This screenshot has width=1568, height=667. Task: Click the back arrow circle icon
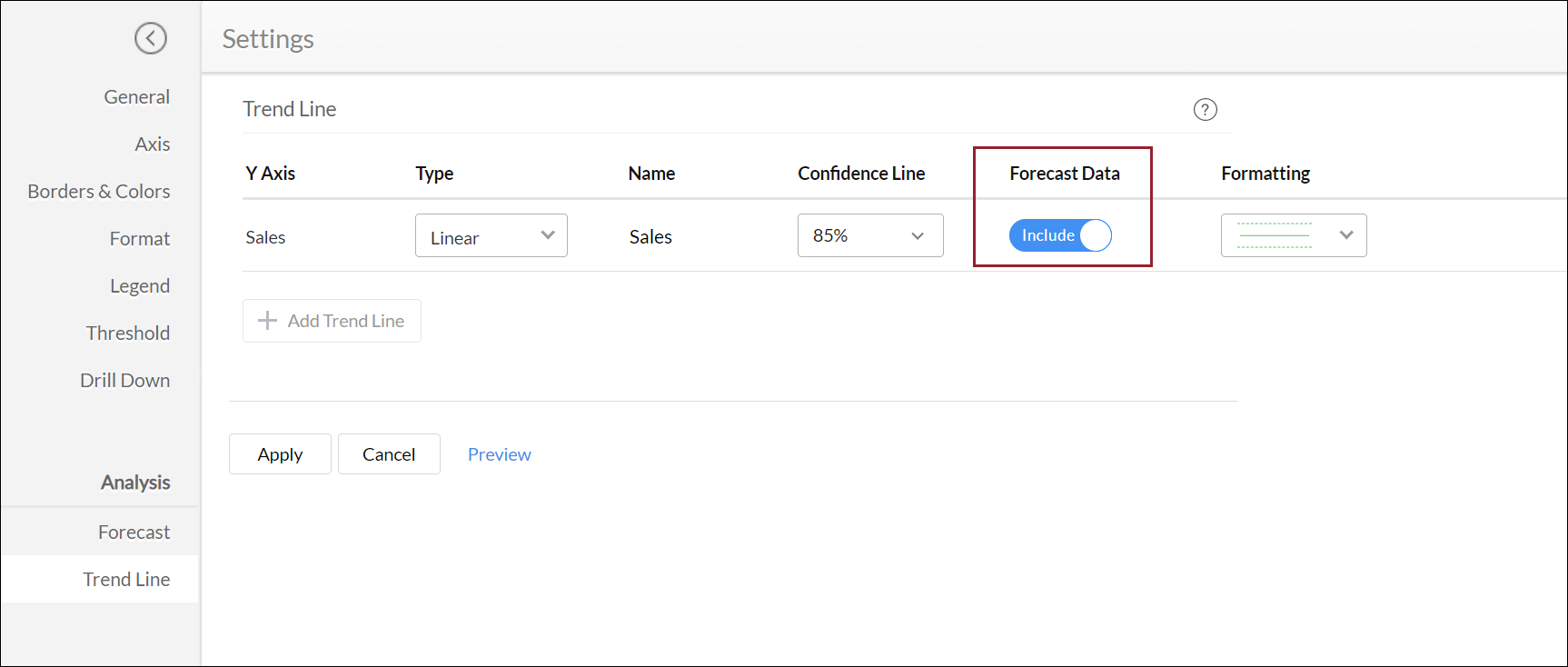(151, 38)
